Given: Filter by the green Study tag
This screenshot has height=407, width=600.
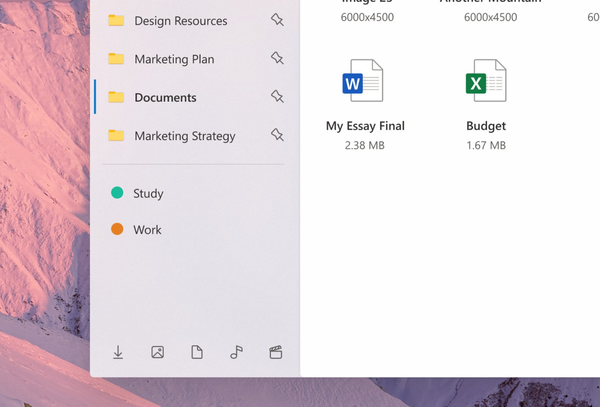Looking at the screenshot, I should click(x=117, y=193).
